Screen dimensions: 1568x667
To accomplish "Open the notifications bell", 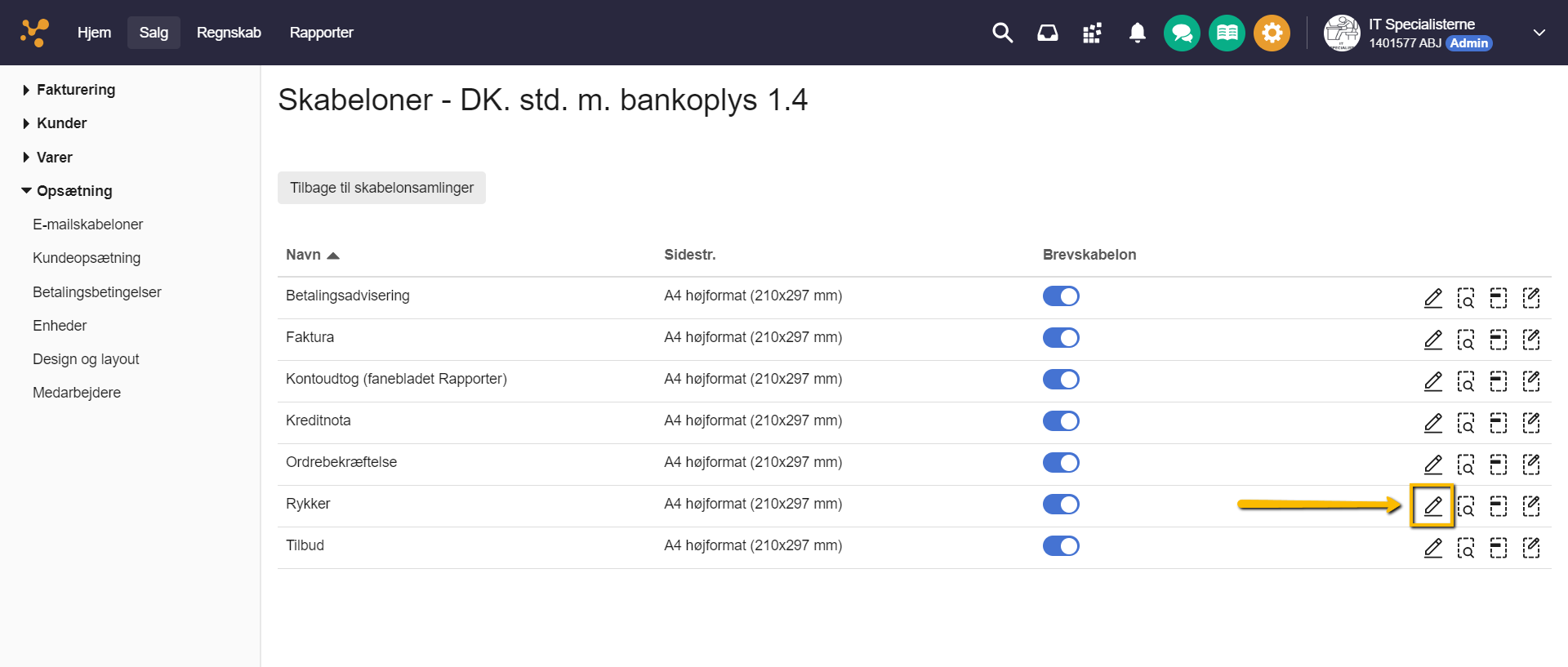I will tap(1137, 33).
